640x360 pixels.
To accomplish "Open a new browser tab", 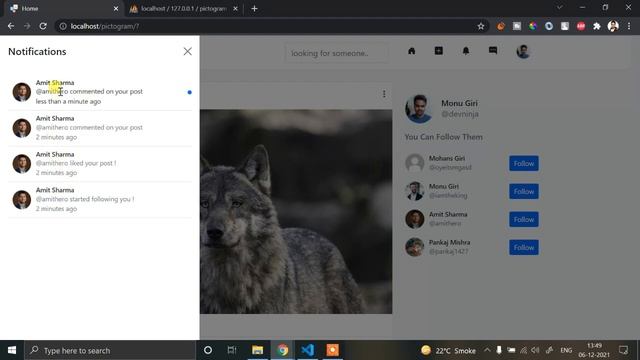I will [254, 9].
